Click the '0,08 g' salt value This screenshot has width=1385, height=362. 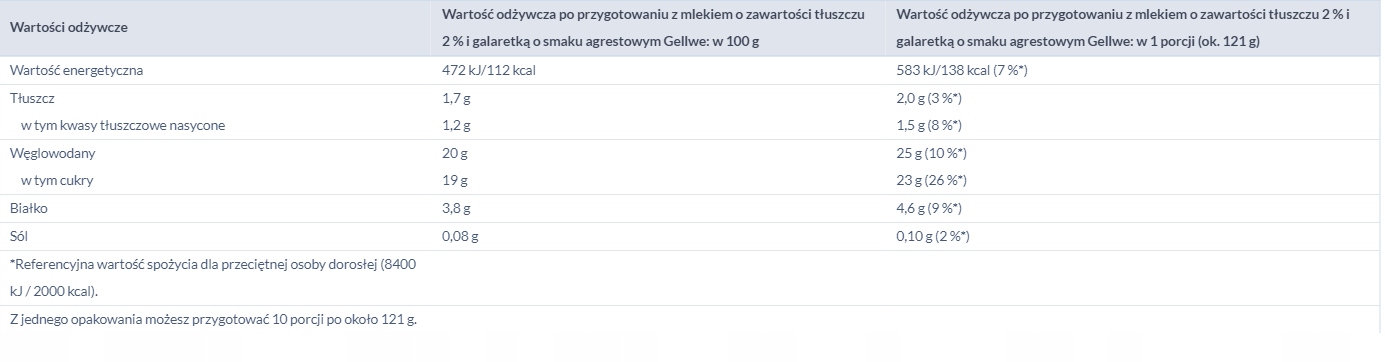coord(460,237)
